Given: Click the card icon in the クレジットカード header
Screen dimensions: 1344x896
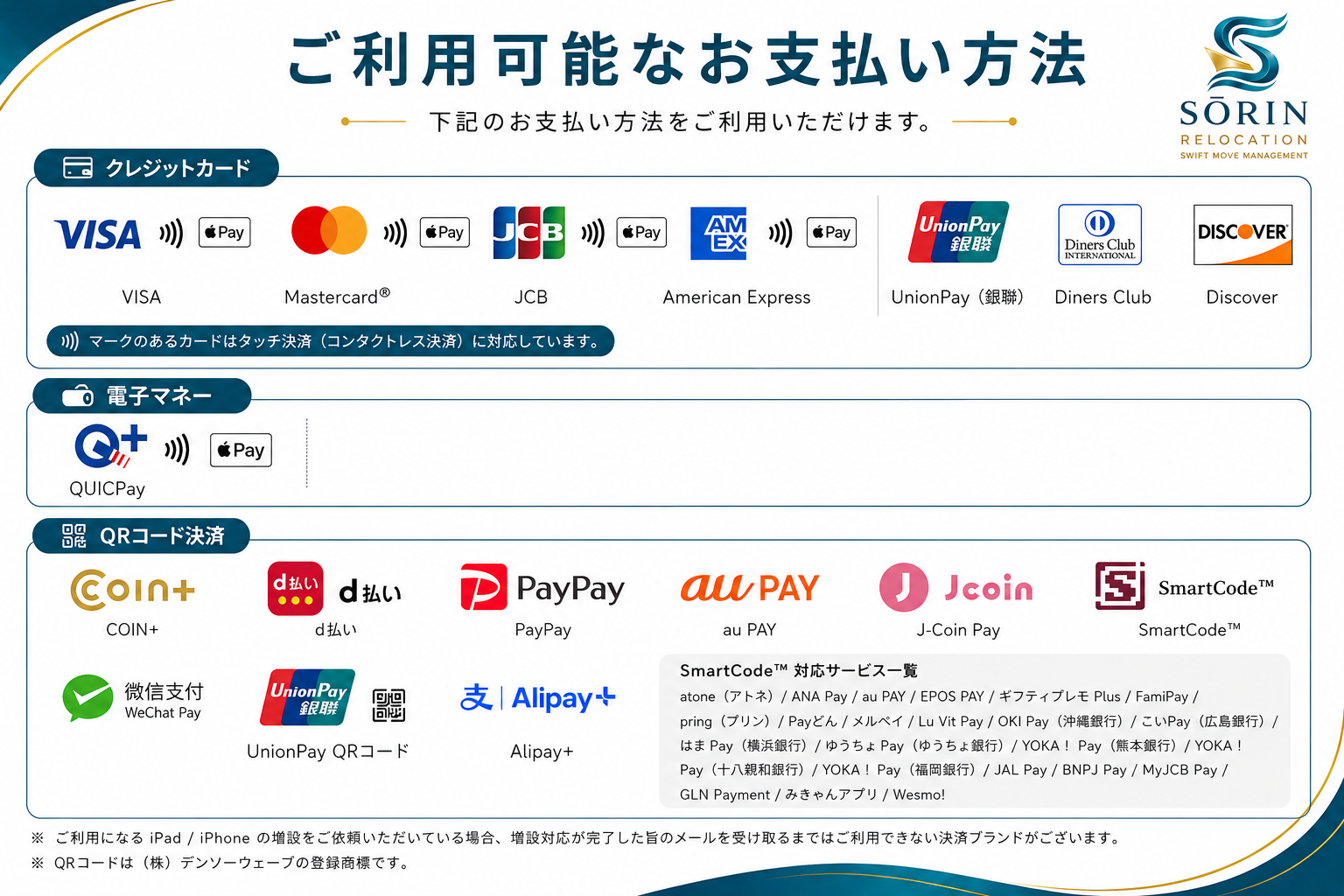Looking at the screenshot, I should coord(78,168).
